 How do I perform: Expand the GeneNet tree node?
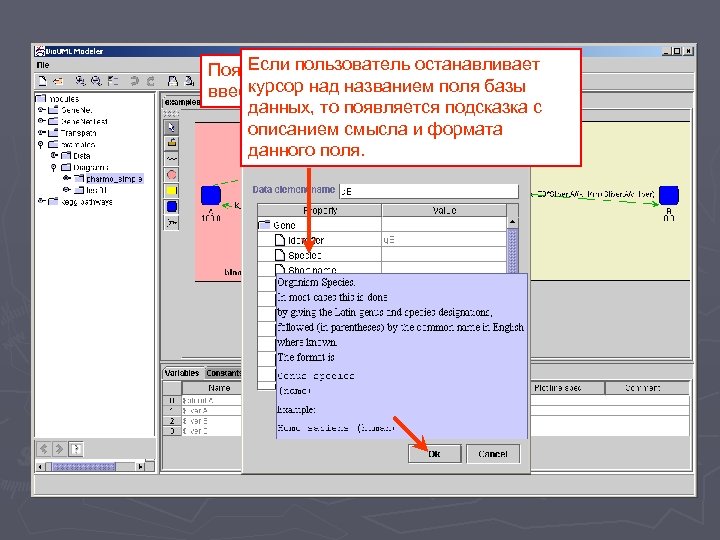pos(41,110)
